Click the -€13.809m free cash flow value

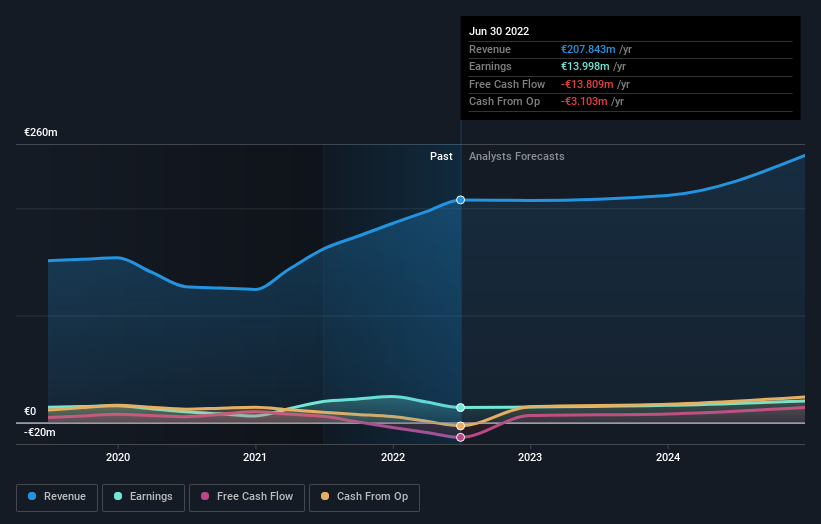click(x=587, y=84)
